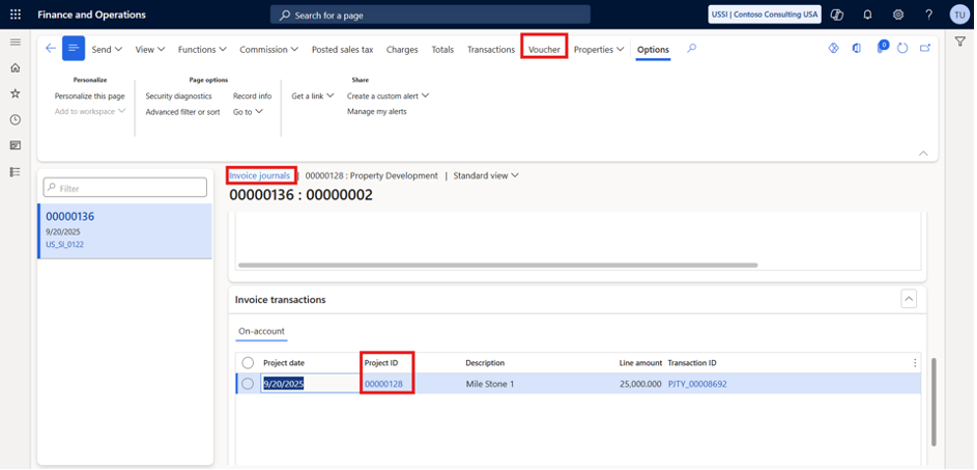Open in Microsoft Office icon
The width and height of the screenshot is (977, 470).
point(857,48)
